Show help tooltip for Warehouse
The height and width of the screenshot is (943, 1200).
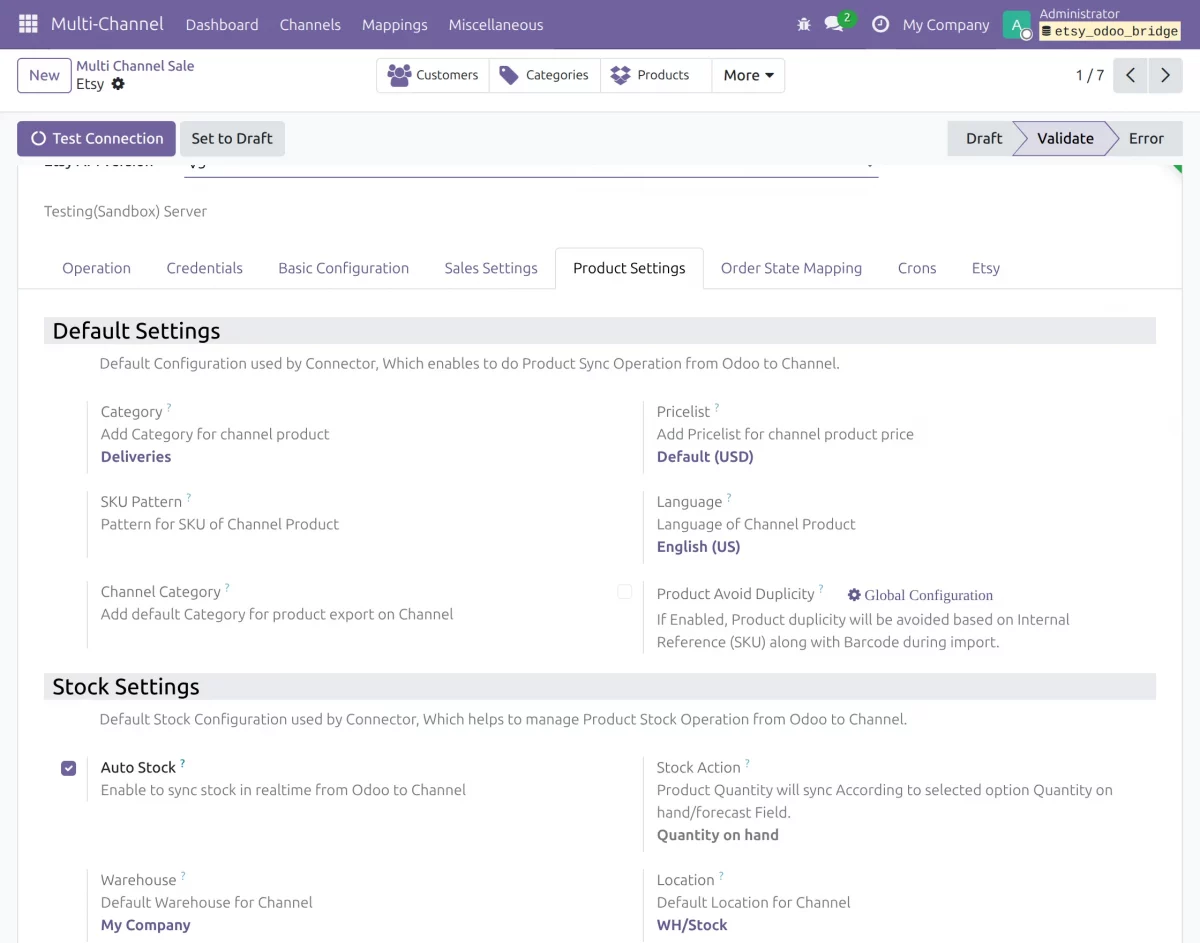(183, 876)
